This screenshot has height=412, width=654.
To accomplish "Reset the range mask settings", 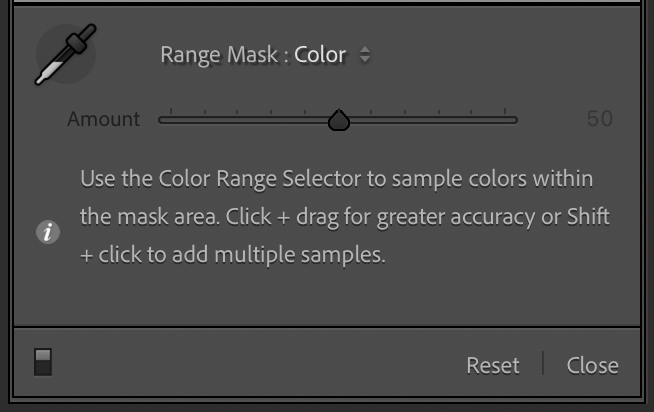I will [x=493, y=365].
